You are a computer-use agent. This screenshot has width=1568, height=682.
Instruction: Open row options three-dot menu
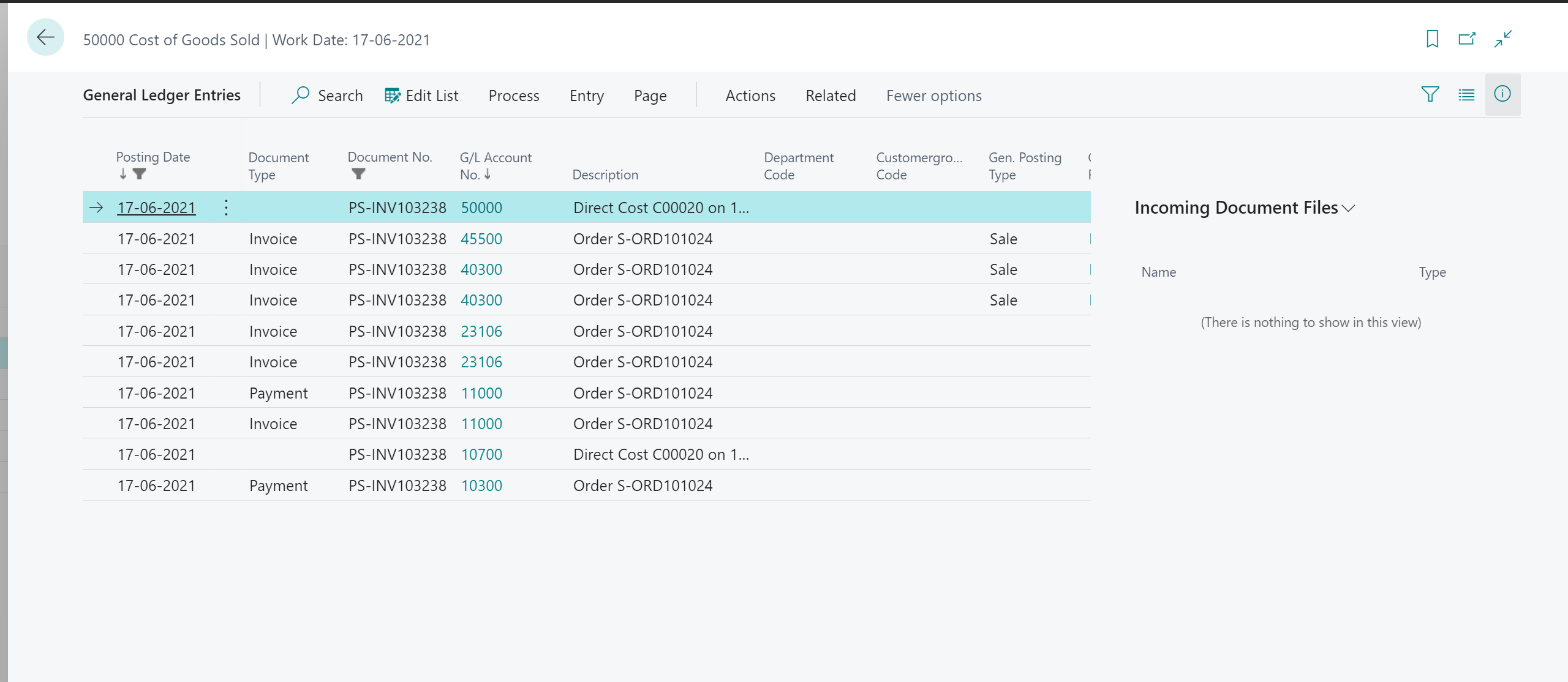click(226, 208)
